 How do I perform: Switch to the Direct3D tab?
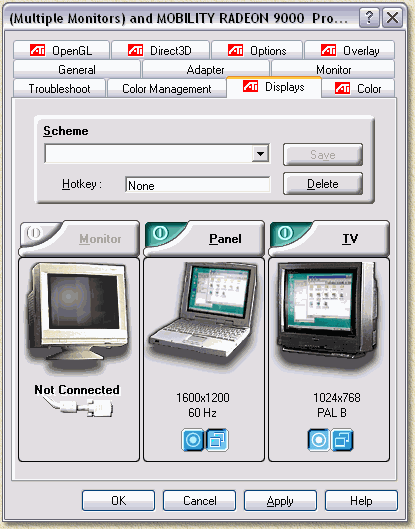click(x=160, y=51)
